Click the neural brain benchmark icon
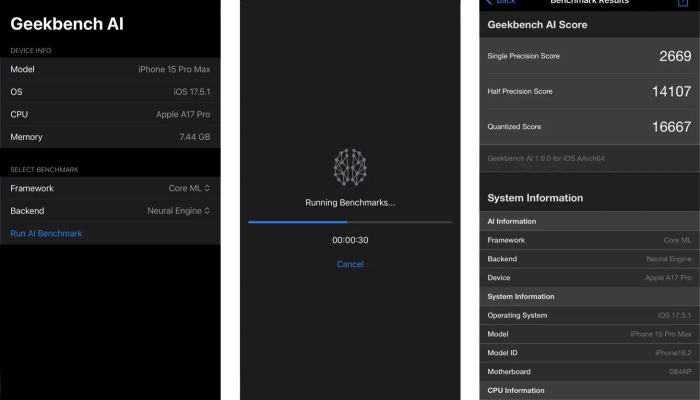700x400 pixels. click(350, 166)
